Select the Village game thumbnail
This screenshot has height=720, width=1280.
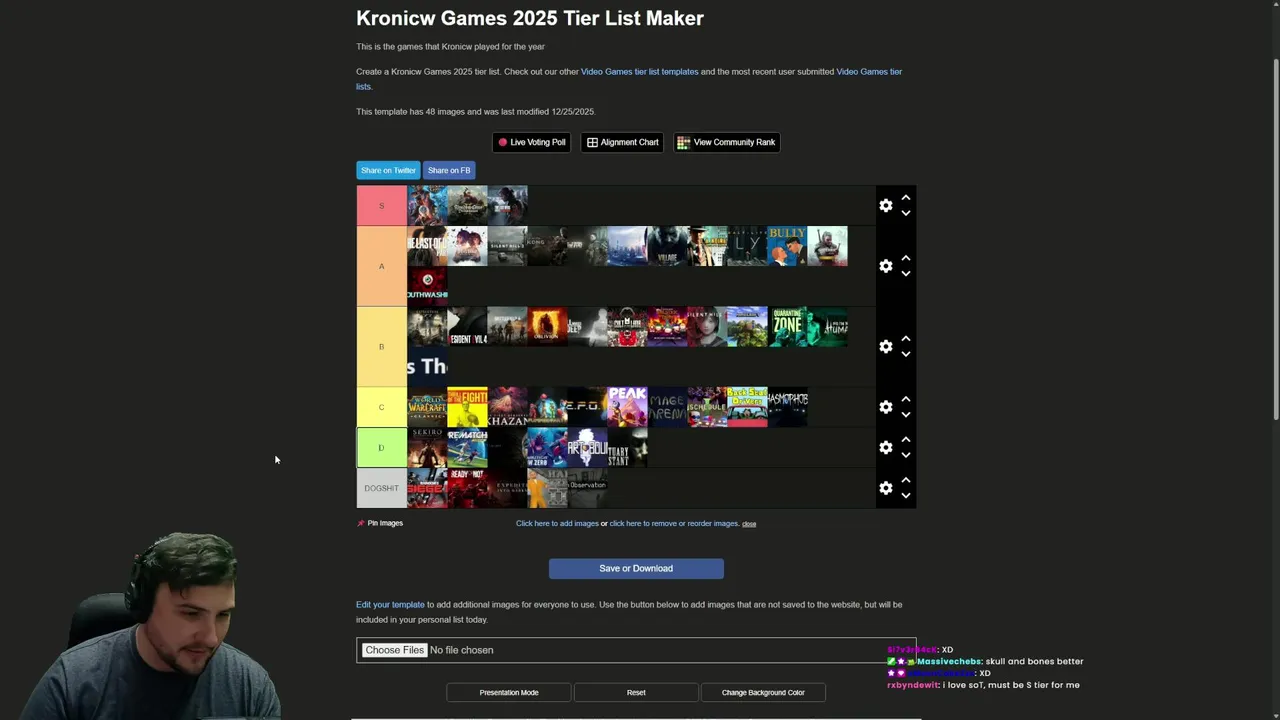click(667, 246)
